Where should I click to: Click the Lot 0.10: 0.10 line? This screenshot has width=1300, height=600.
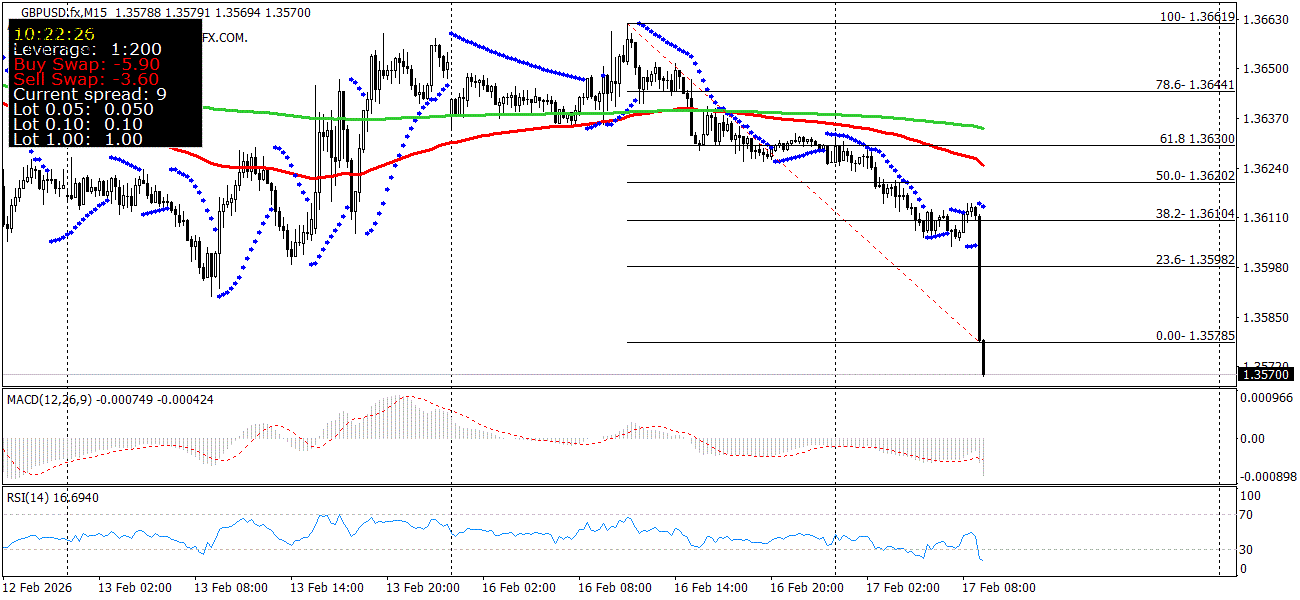coord(78,124)
